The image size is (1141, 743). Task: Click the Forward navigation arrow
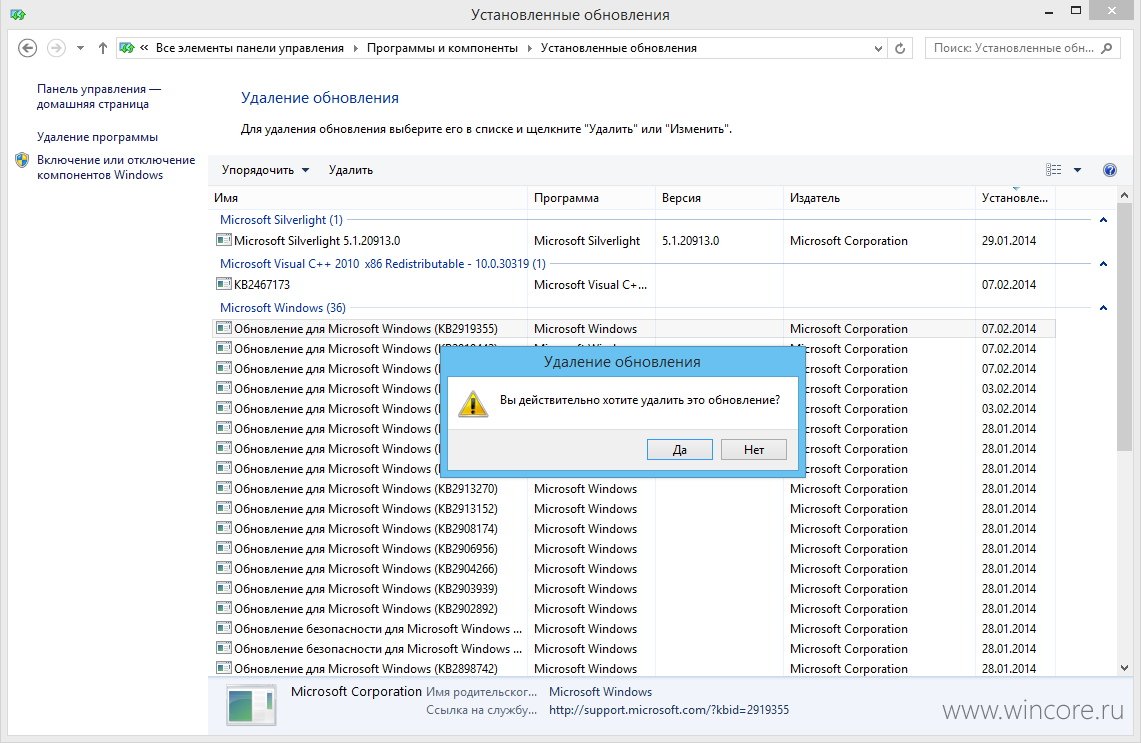pos(56,48)
